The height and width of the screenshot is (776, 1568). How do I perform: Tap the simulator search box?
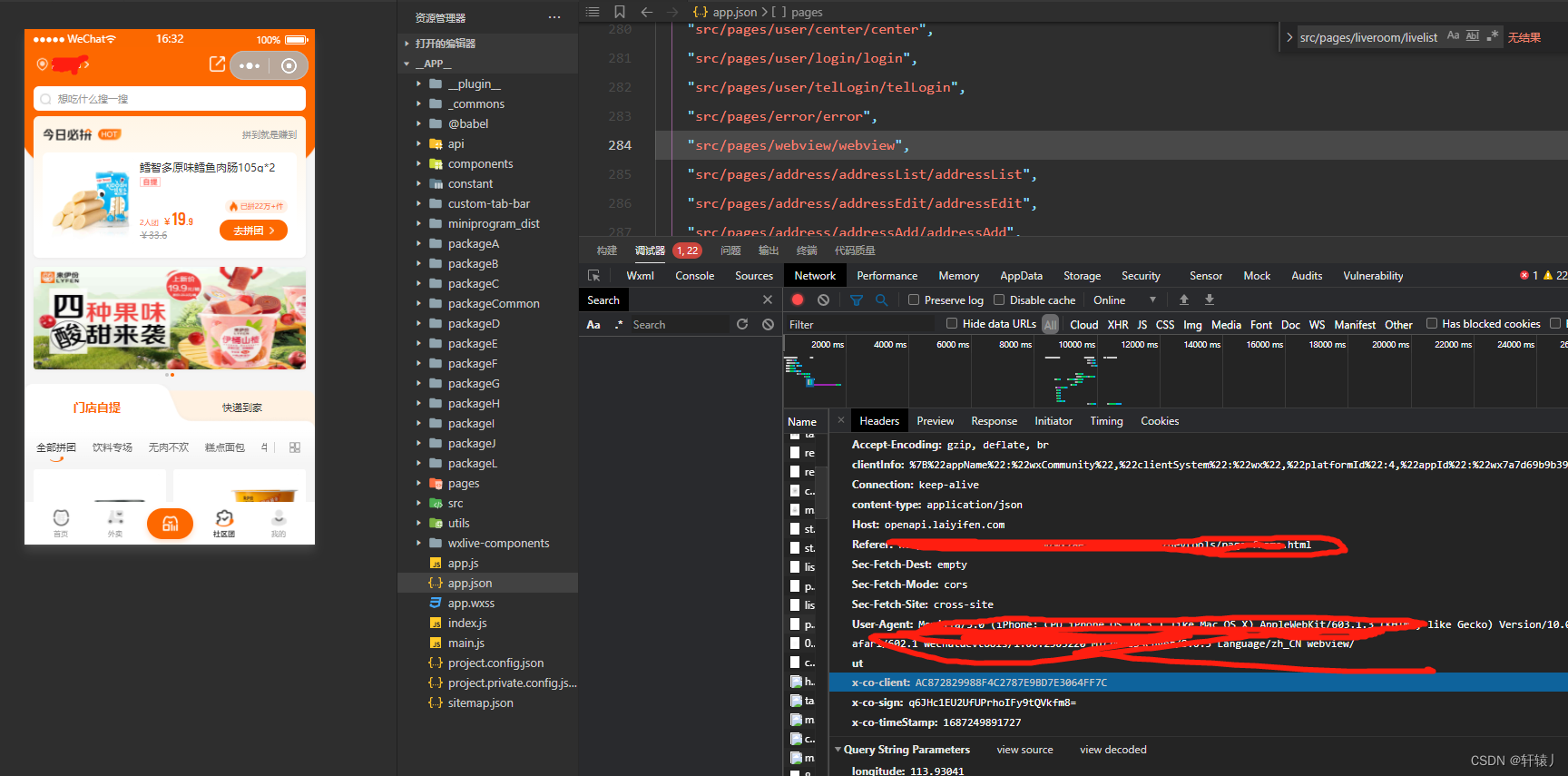click(x=170, y=99)
